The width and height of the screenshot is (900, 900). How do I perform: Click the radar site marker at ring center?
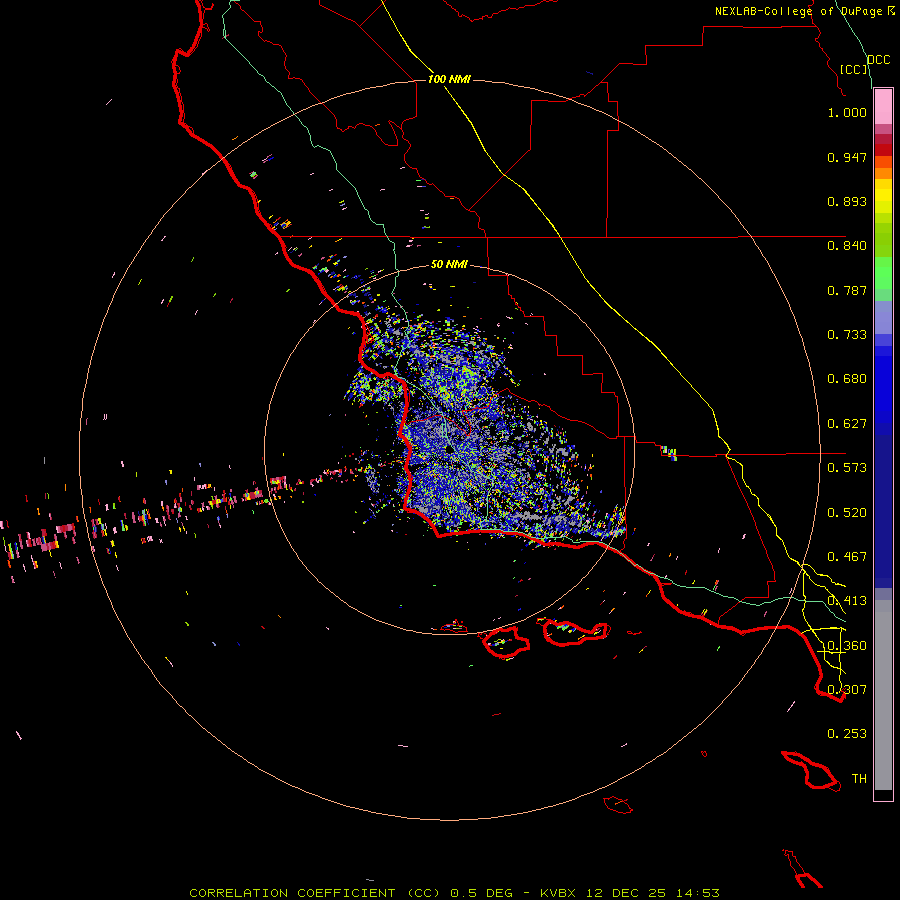click(449, 448)
